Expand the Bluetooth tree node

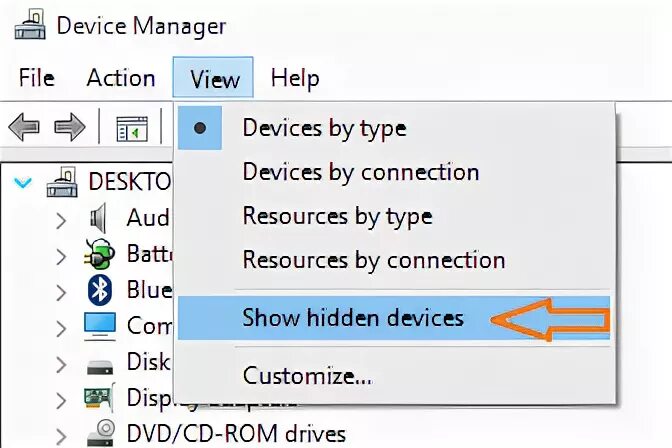coord(61,291)
